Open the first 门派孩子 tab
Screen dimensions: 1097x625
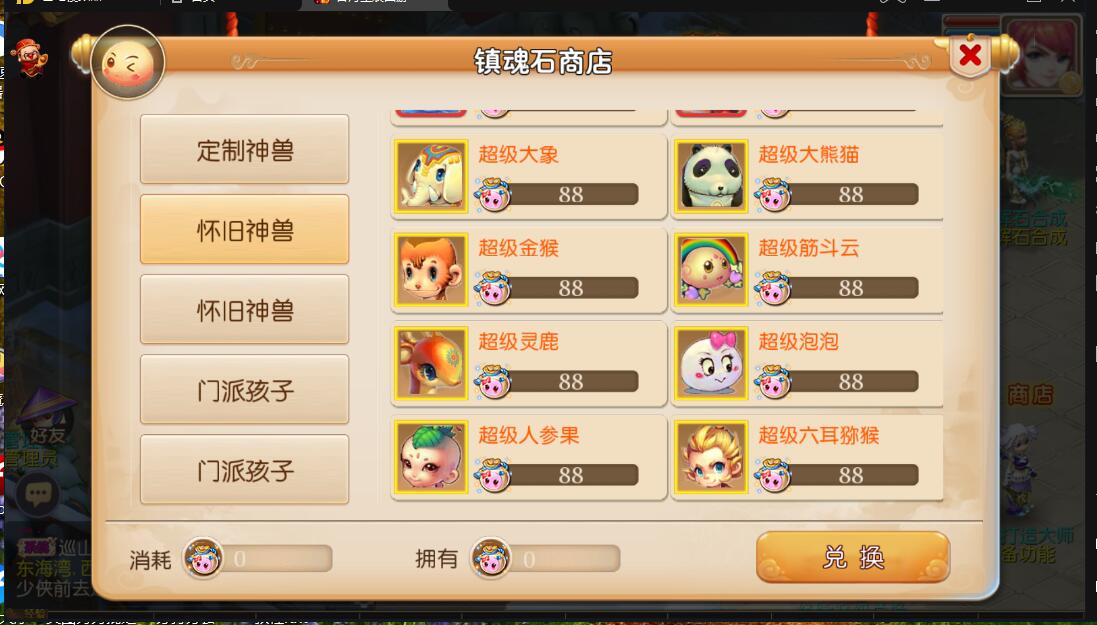[x=244, y=389]
